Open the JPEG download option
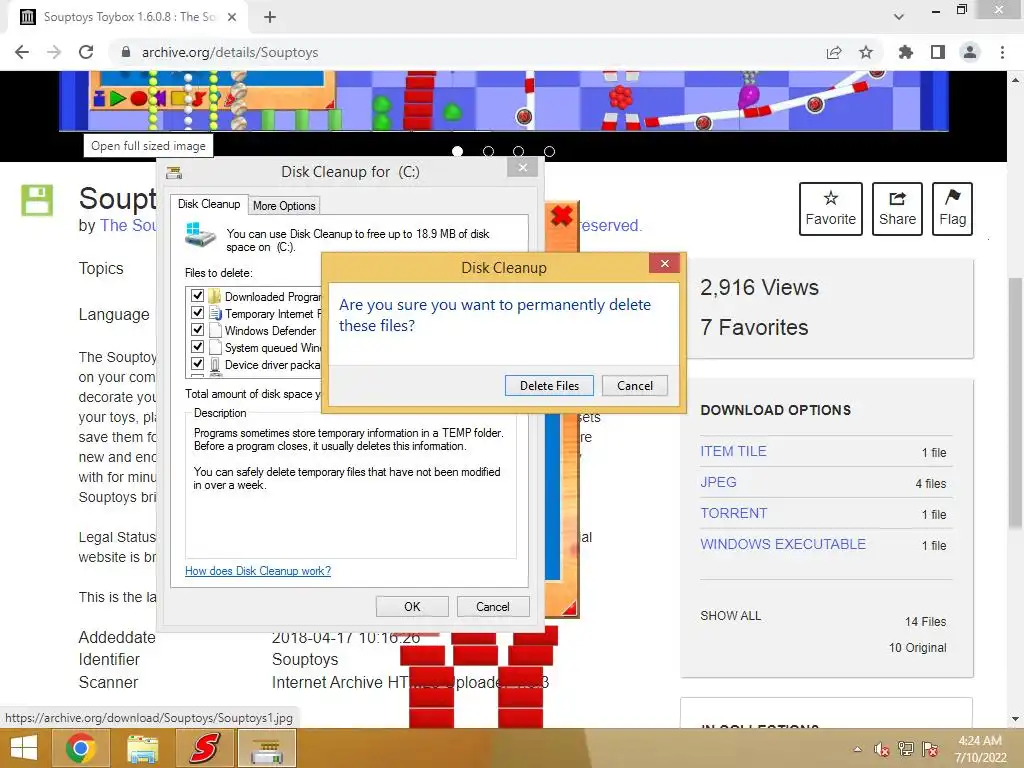 pos(718,482)
